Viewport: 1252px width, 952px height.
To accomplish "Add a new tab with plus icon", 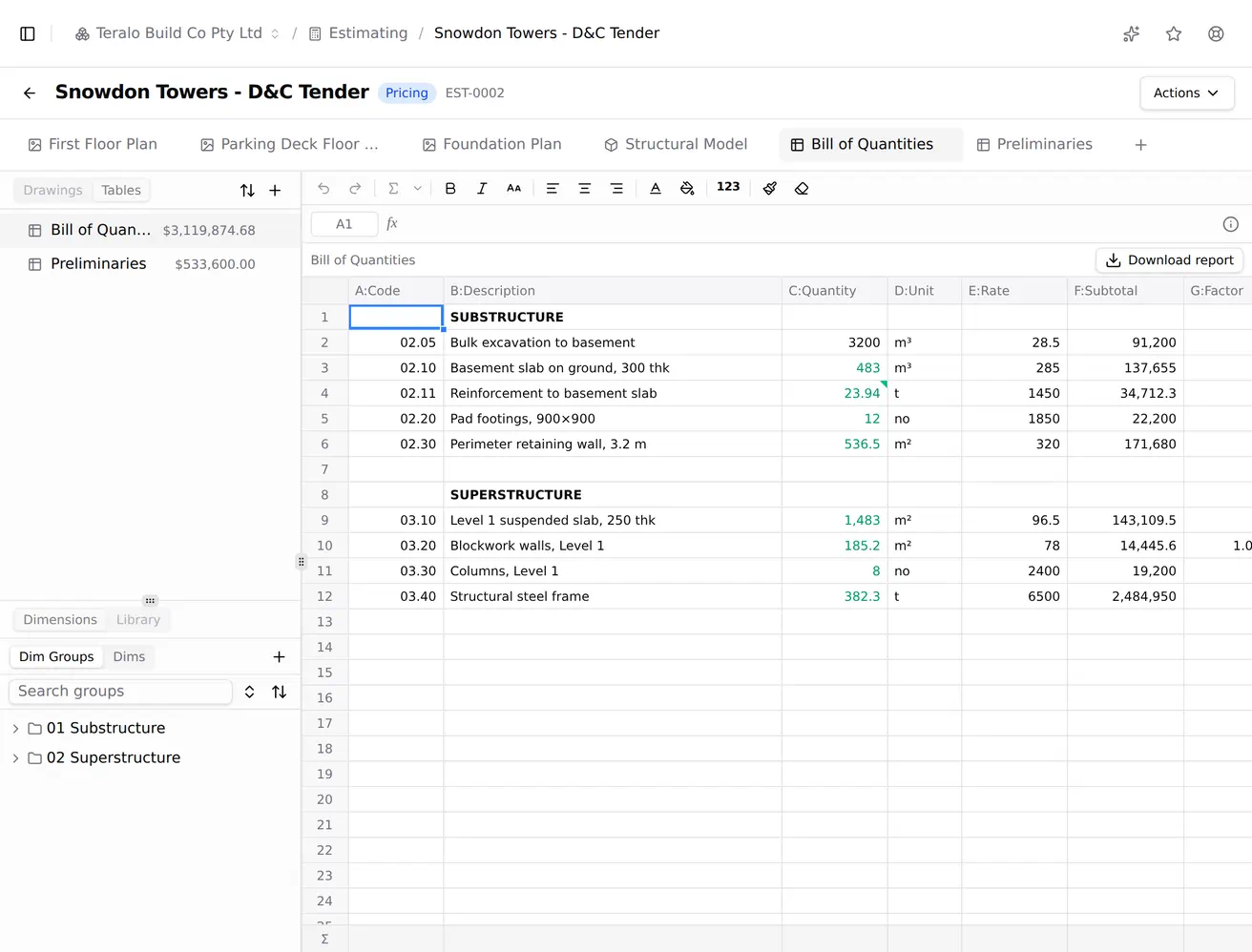I will coord(1140,145).
